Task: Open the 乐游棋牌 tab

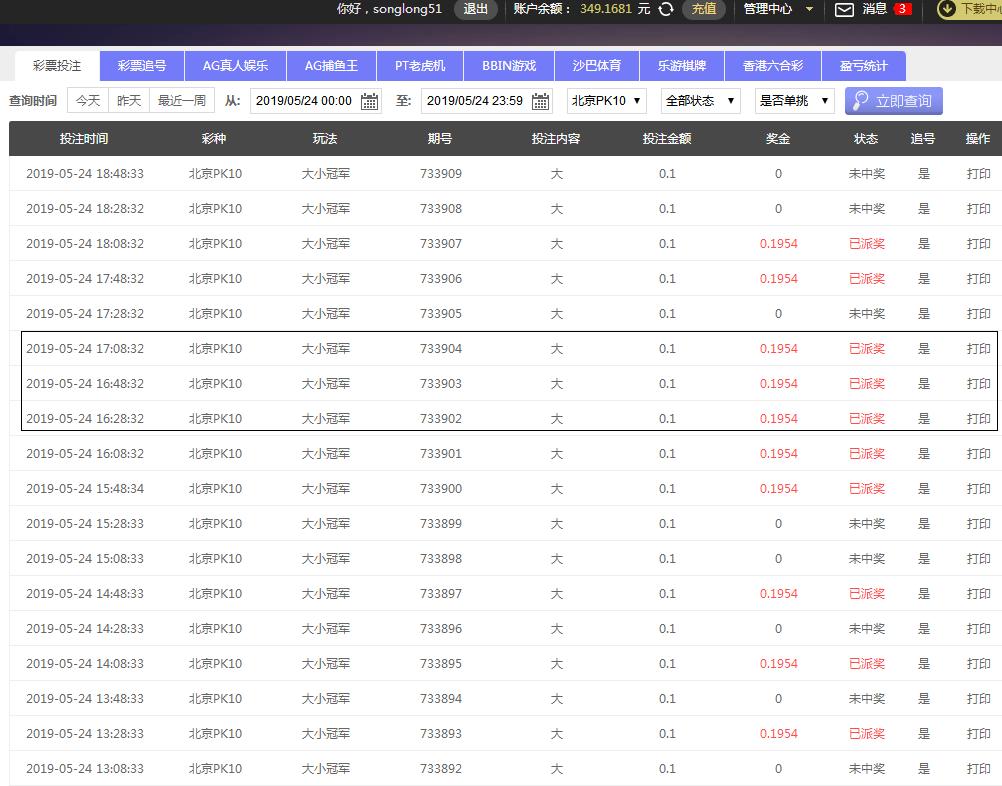Action: [x=682, y=66]
